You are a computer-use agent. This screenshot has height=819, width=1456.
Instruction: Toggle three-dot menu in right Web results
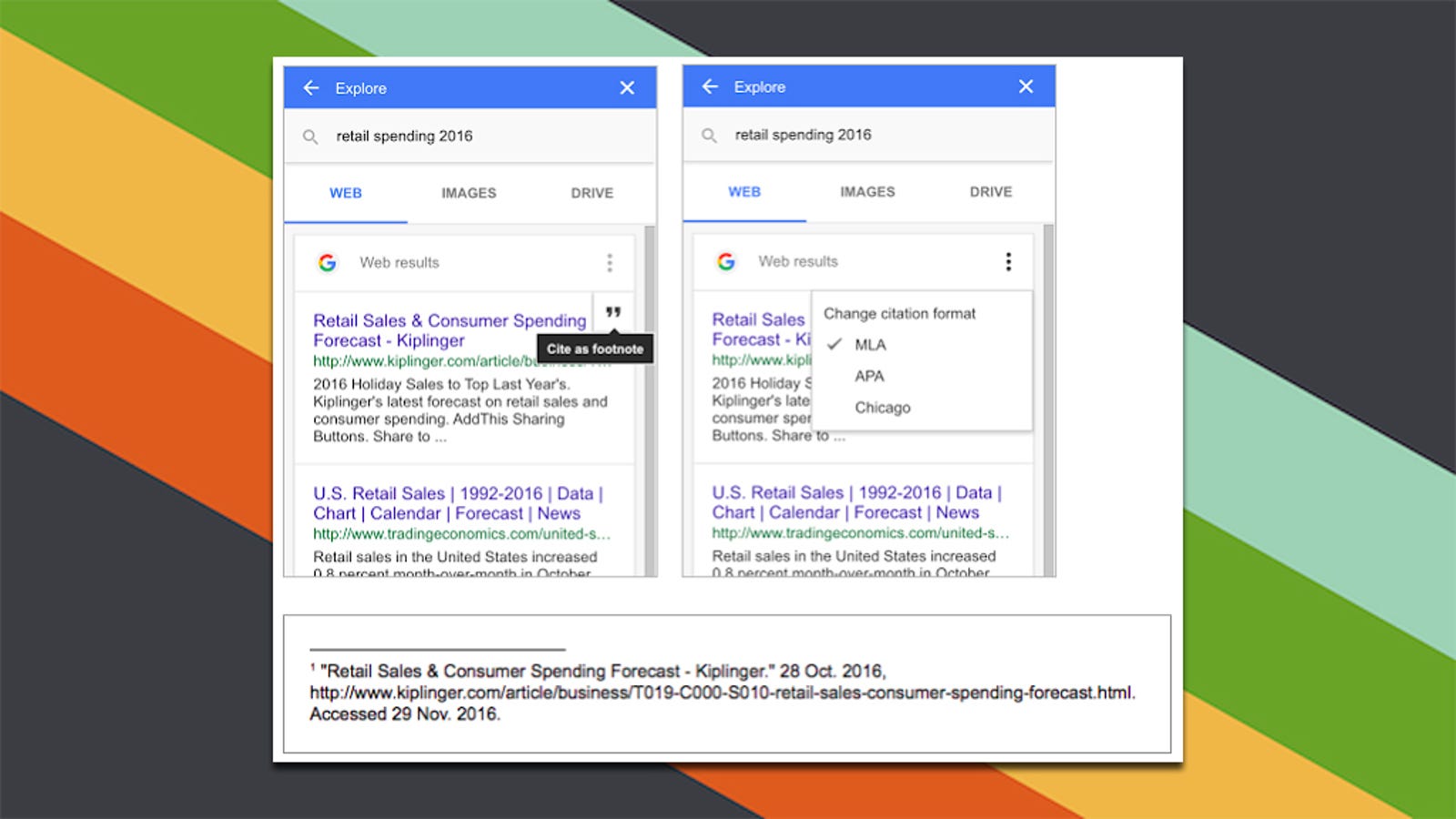point(1008,262)
